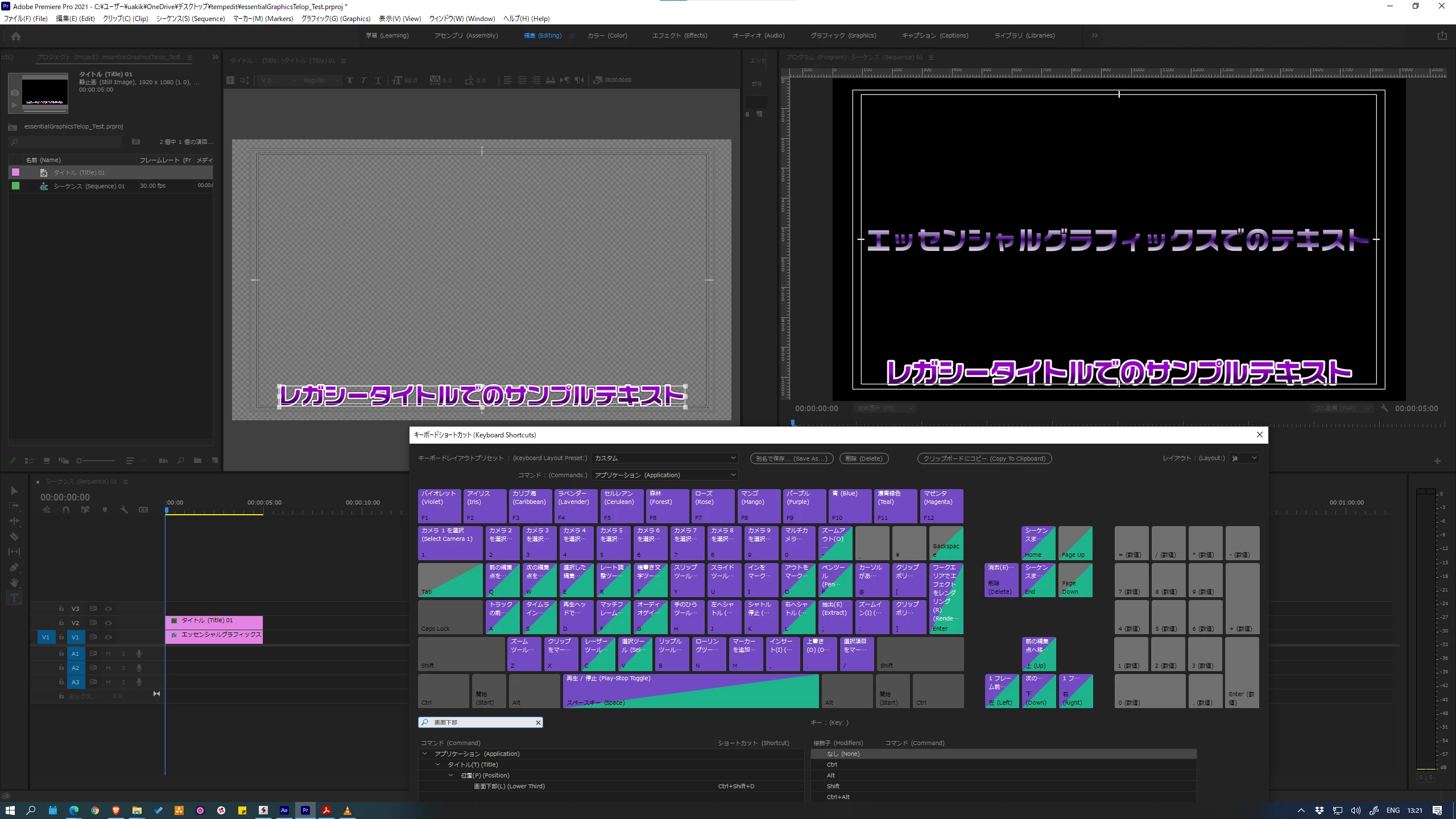
Task: Switch to the Graphics workspace tab
Action: (x=843, y=35)
